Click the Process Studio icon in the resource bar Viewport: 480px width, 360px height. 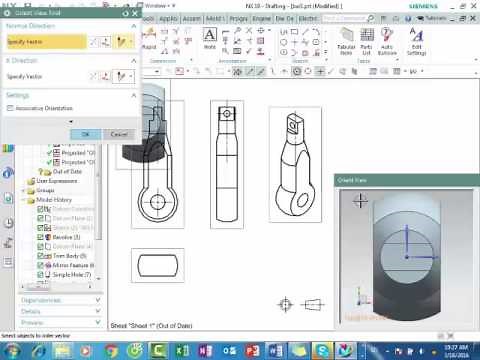click(x=8, y=243)
